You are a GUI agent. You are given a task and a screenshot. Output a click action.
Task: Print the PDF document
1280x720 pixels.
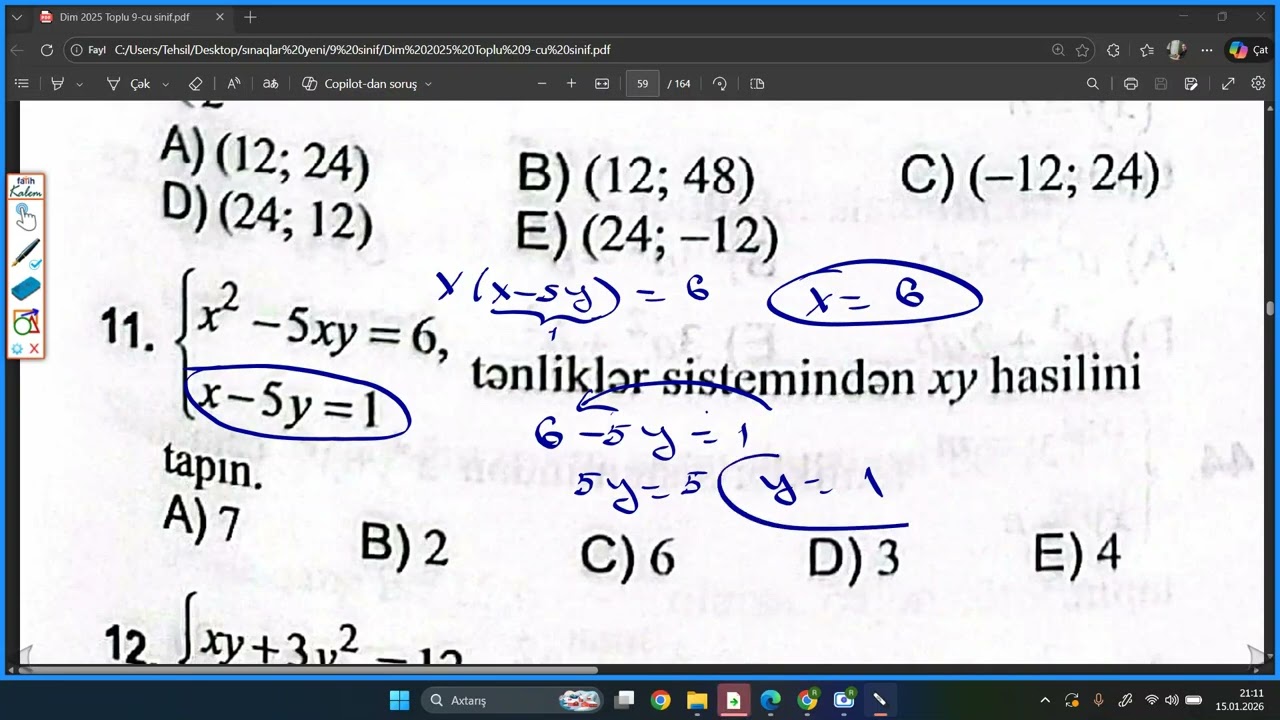click(1131, 84)
